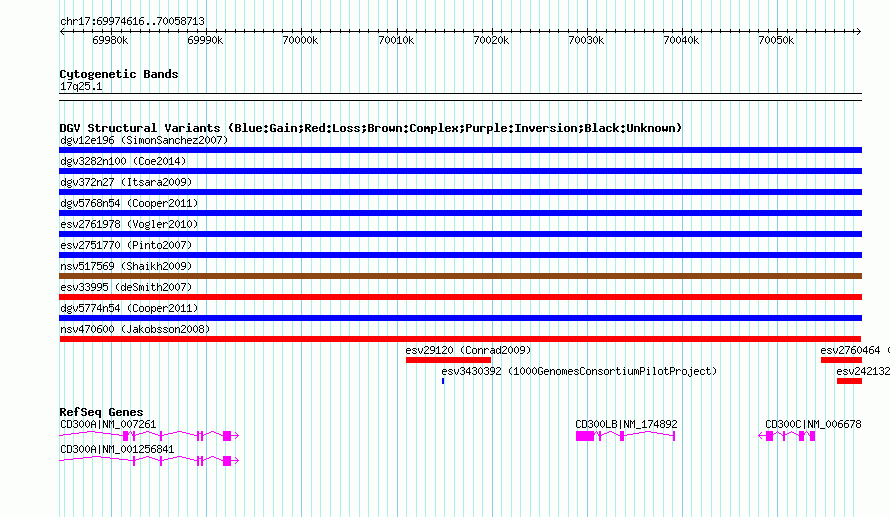Select the blue bar under esv2761978 (Vogler2010)
The width and height of the screenshot is (890, 517).
pos(460,234)
